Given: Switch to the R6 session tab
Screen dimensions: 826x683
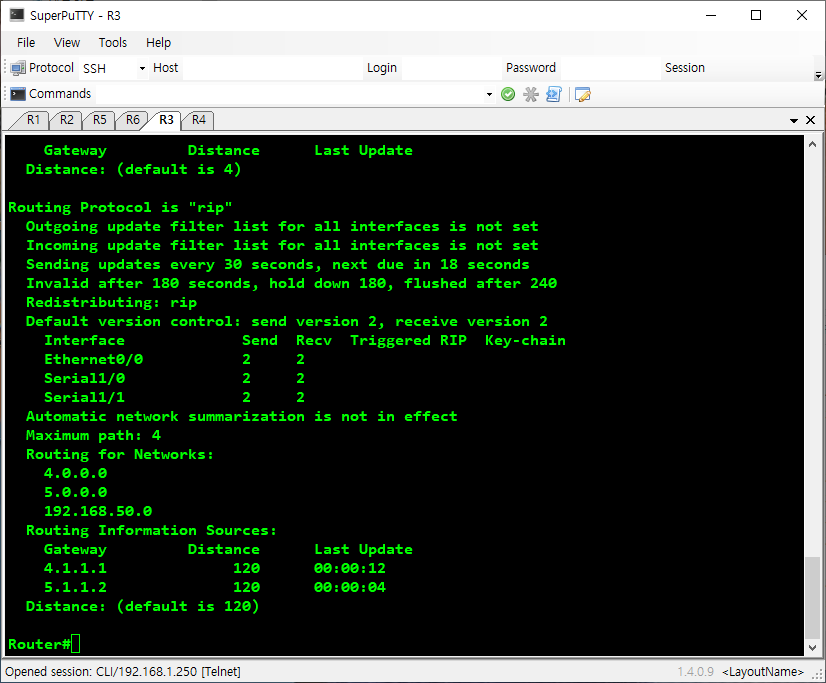Looking at the screenshot, I should click(133, 120).
